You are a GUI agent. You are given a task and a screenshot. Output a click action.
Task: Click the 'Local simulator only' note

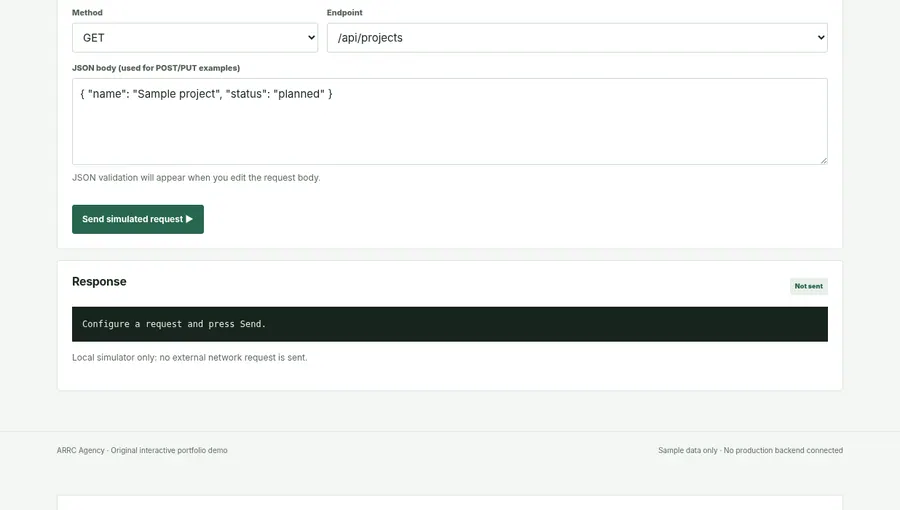pos(190,357)
